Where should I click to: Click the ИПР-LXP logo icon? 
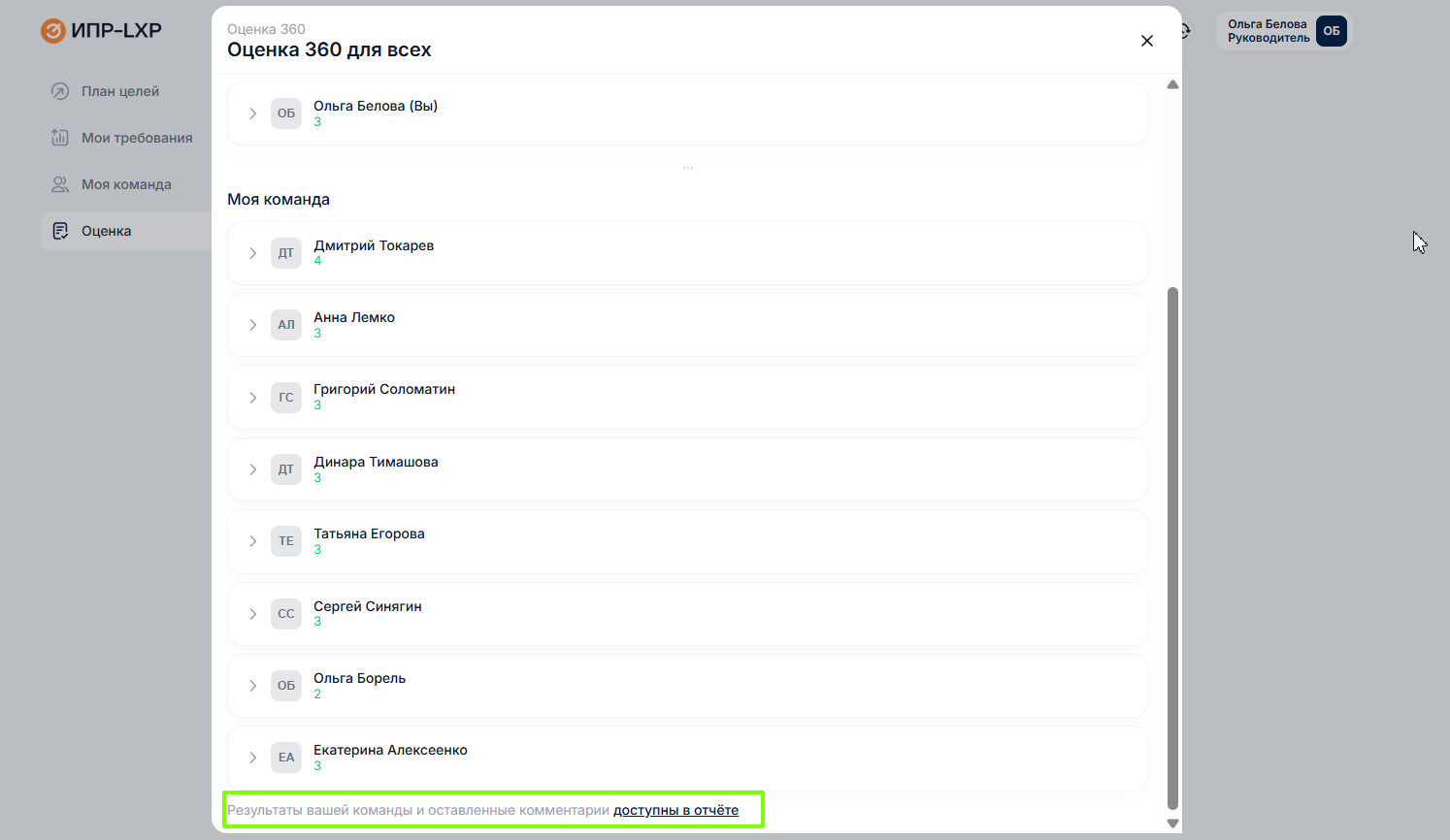click(x=52, y=31)
